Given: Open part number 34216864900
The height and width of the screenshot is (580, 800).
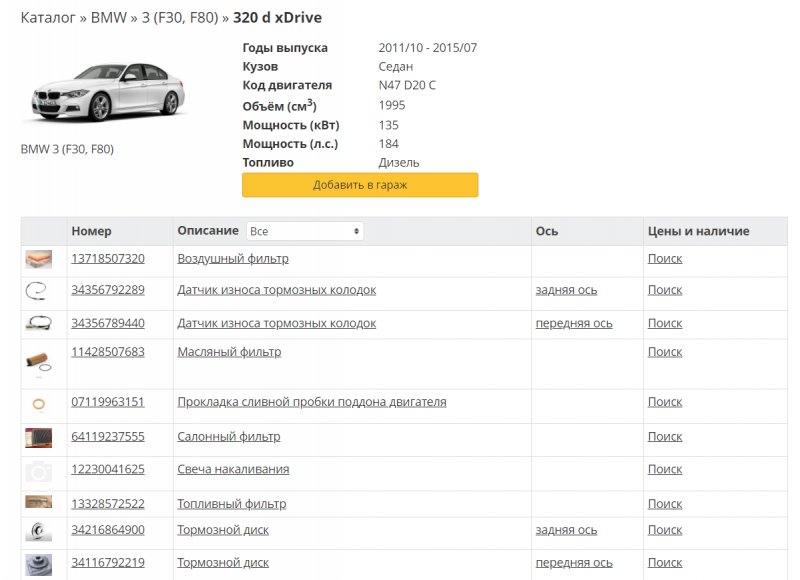Looking at the screenshot, I should pyautogui.click(x=108, y=530).
